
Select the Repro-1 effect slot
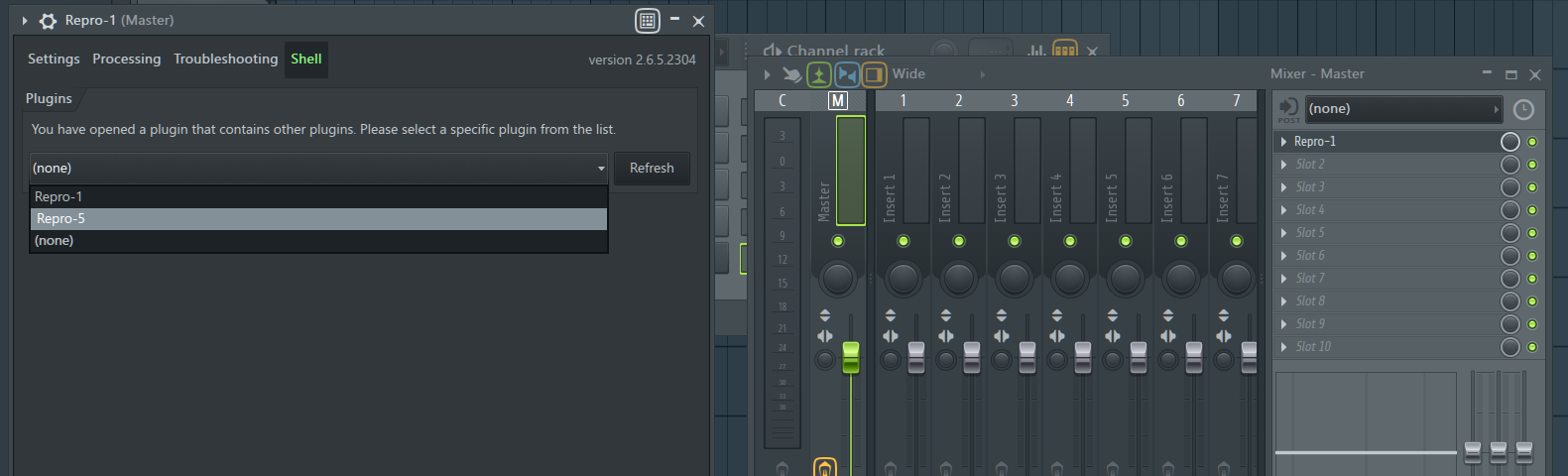(x=1387, y=142)
